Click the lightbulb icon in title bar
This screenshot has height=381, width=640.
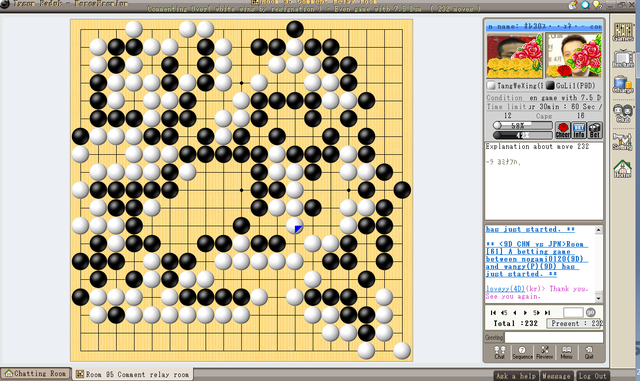(597, 4)
